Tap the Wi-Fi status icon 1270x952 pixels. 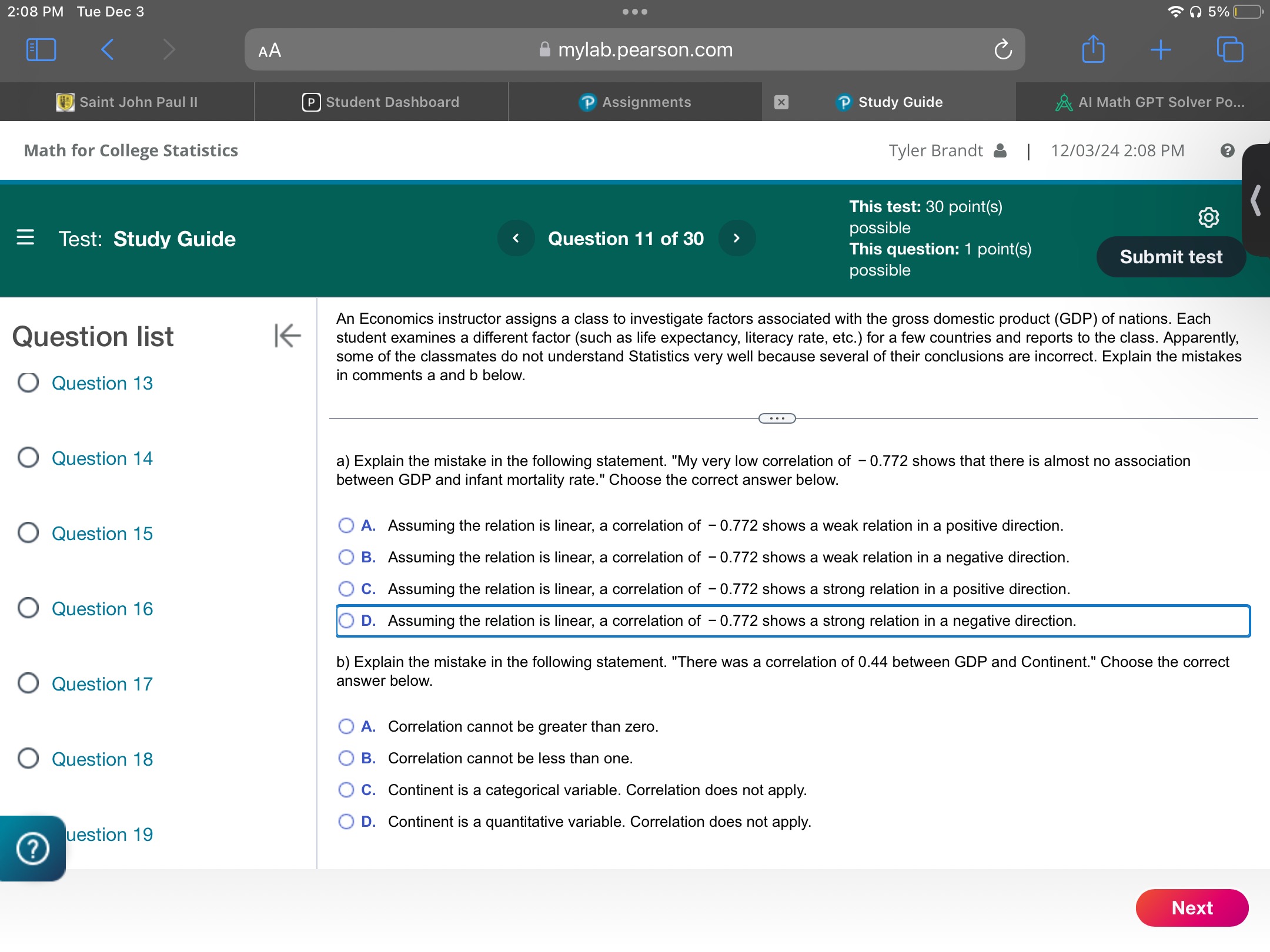tap(1175, 12)
